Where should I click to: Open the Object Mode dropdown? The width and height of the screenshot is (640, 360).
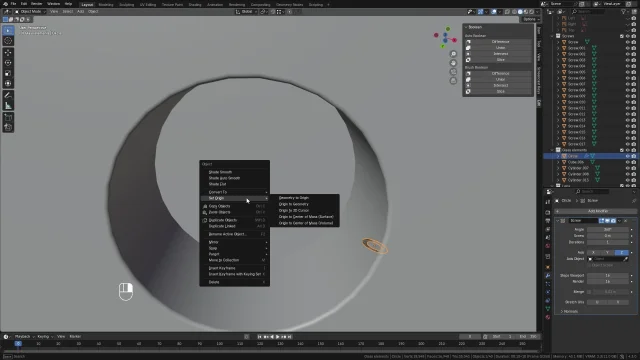[x=31, y=12]
